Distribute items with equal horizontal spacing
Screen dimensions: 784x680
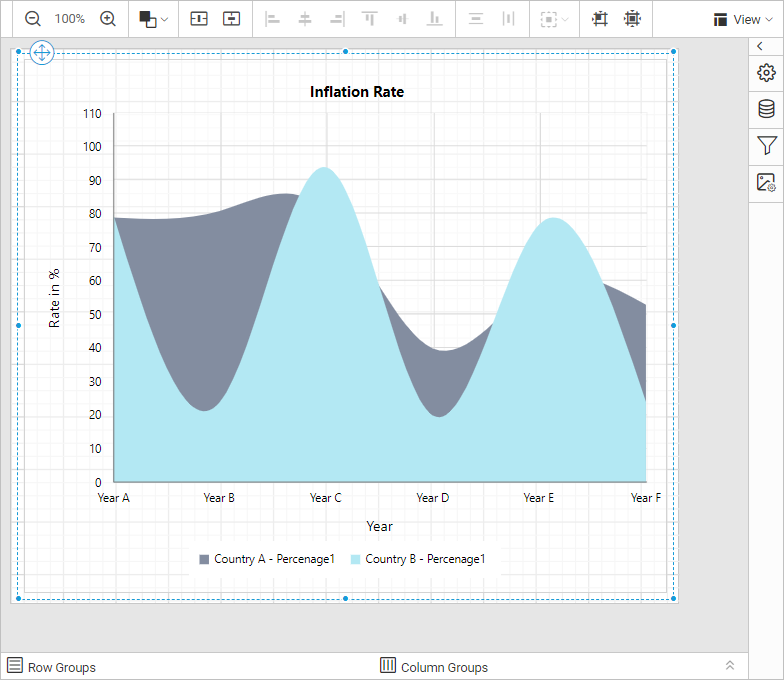click(x=508, y=19)
